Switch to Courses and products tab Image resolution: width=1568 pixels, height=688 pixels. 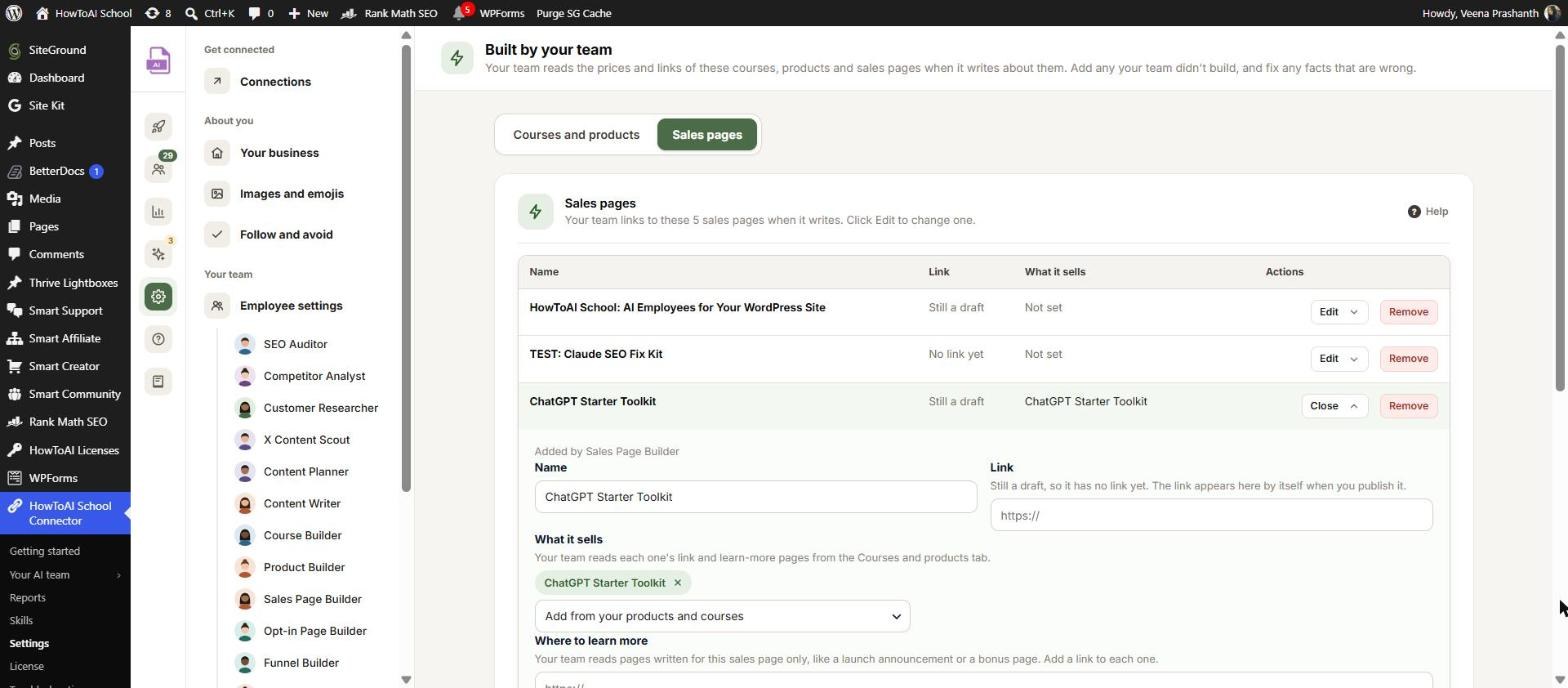(x=576, y=135)
